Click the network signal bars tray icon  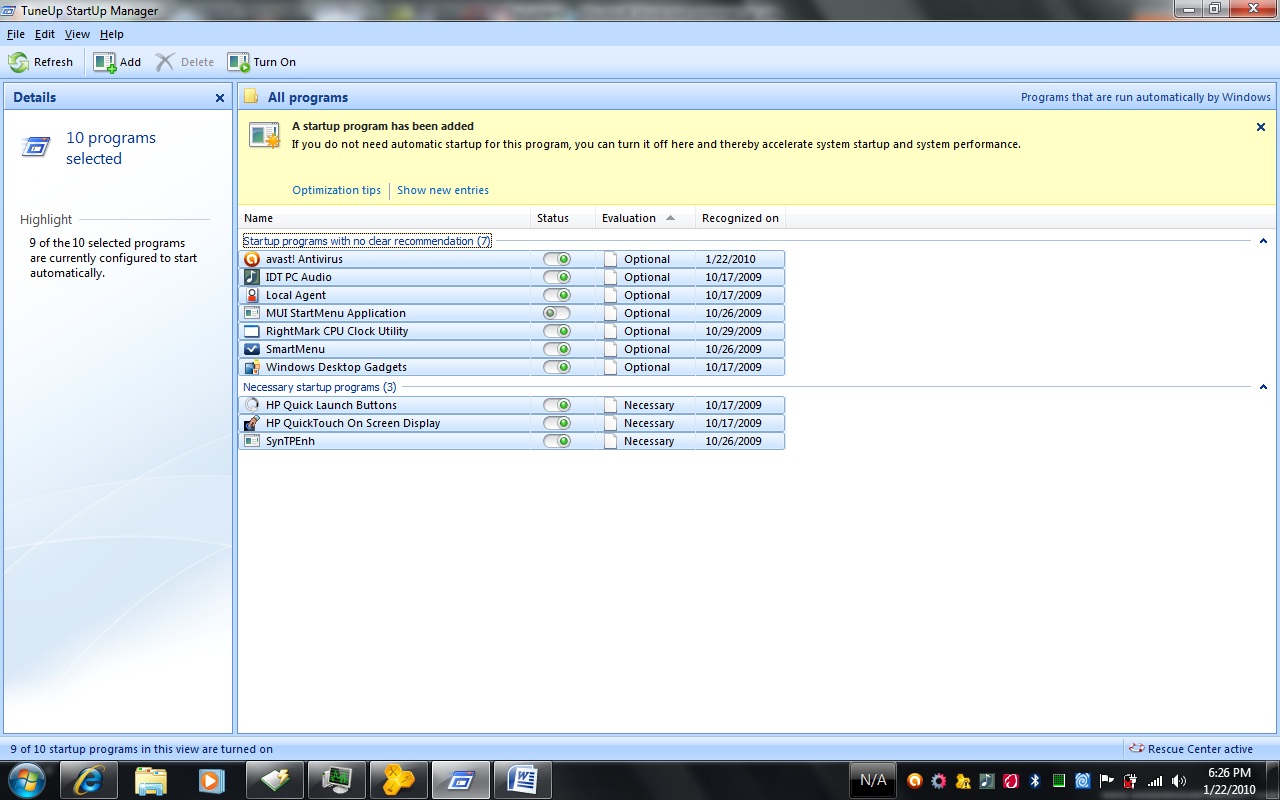pyautogui.click(x=1155, y=781)
